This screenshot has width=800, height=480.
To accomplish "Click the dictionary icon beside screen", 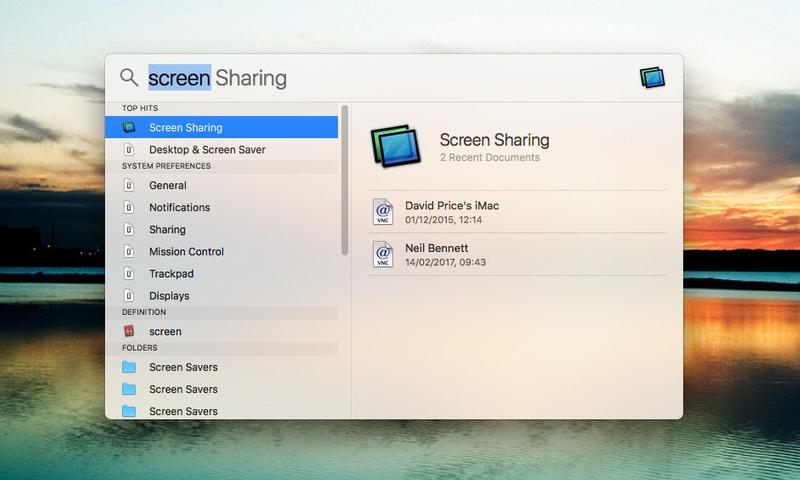I will (129, 331).
